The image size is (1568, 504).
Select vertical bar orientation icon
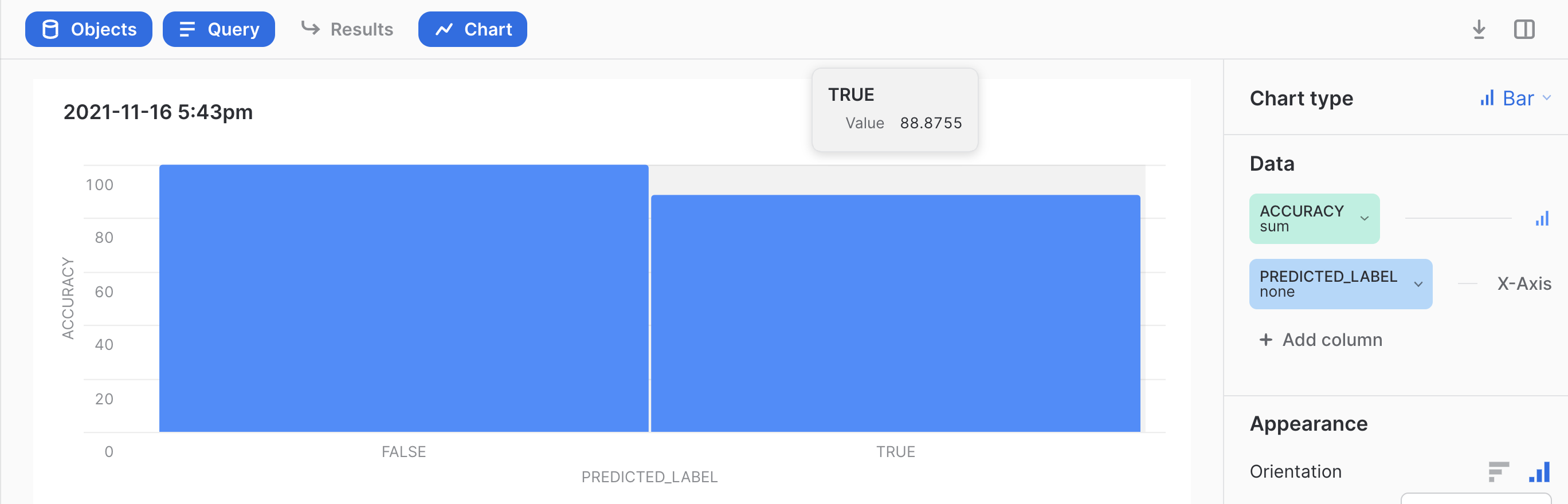pyautogui.click(x=1539, y=471)
